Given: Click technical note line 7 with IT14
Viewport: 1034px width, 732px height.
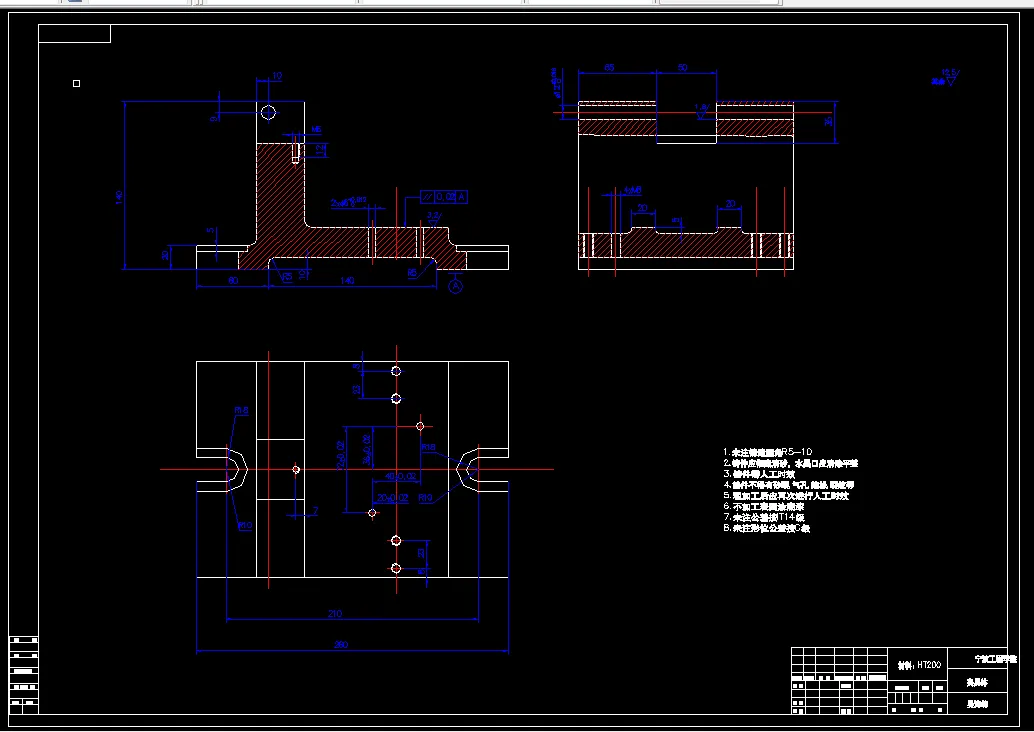Looking at the screenshot, I should [764, 518].
